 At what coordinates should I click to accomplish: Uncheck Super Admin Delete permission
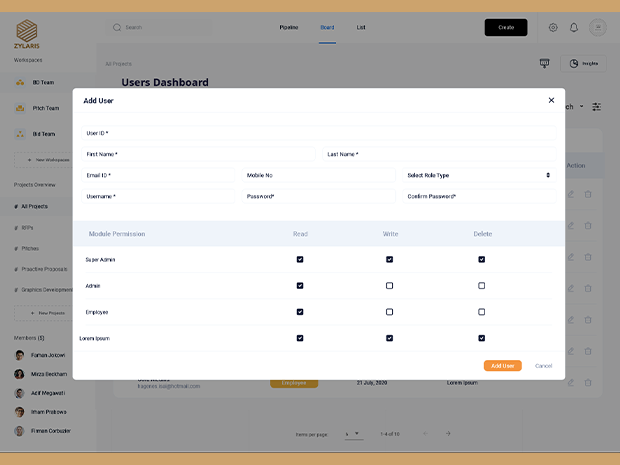point(482,259)
